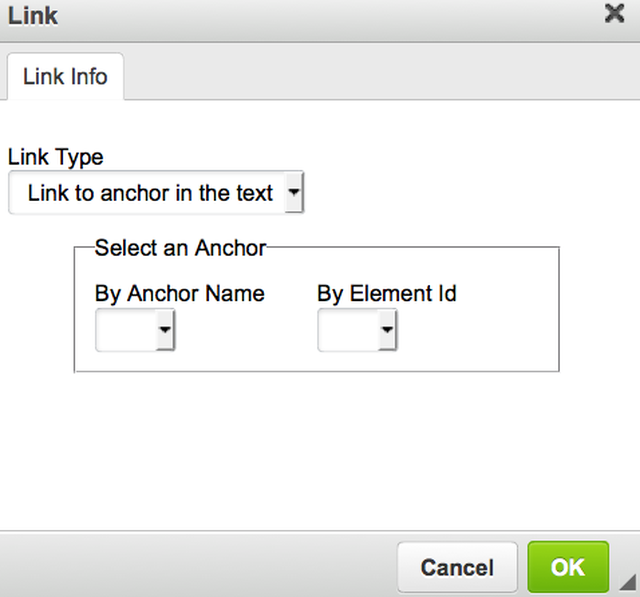Screen dimensions: 640x597
Task: Click the Link Type label
Action: tap(55, 157)
